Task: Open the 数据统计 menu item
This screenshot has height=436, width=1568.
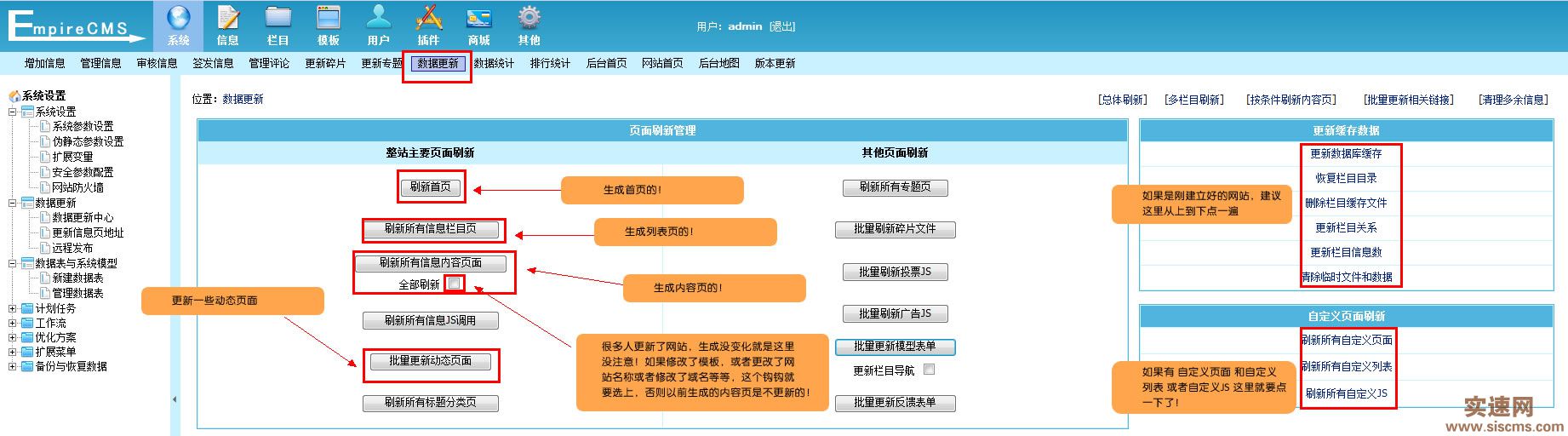Action: coord(494,63)
